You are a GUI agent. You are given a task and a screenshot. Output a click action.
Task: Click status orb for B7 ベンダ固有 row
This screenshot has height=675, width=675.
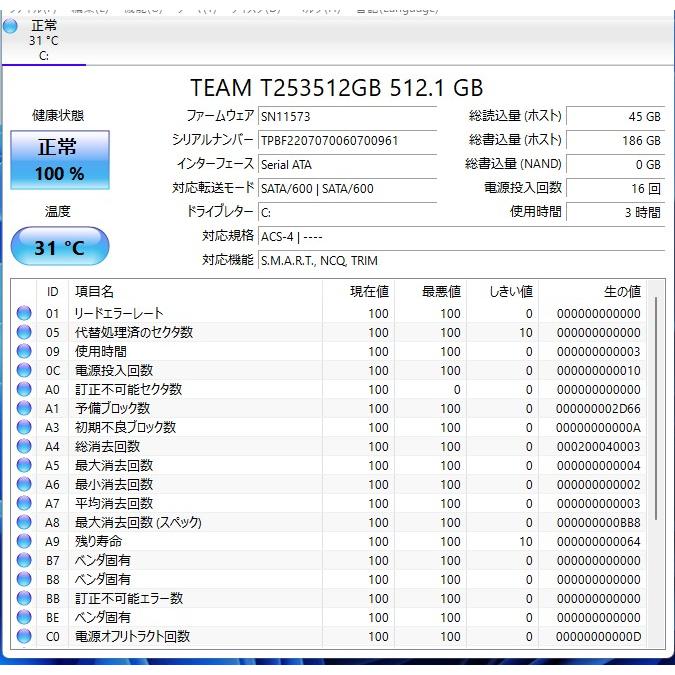pyautogui.click(x=24, y=560)
